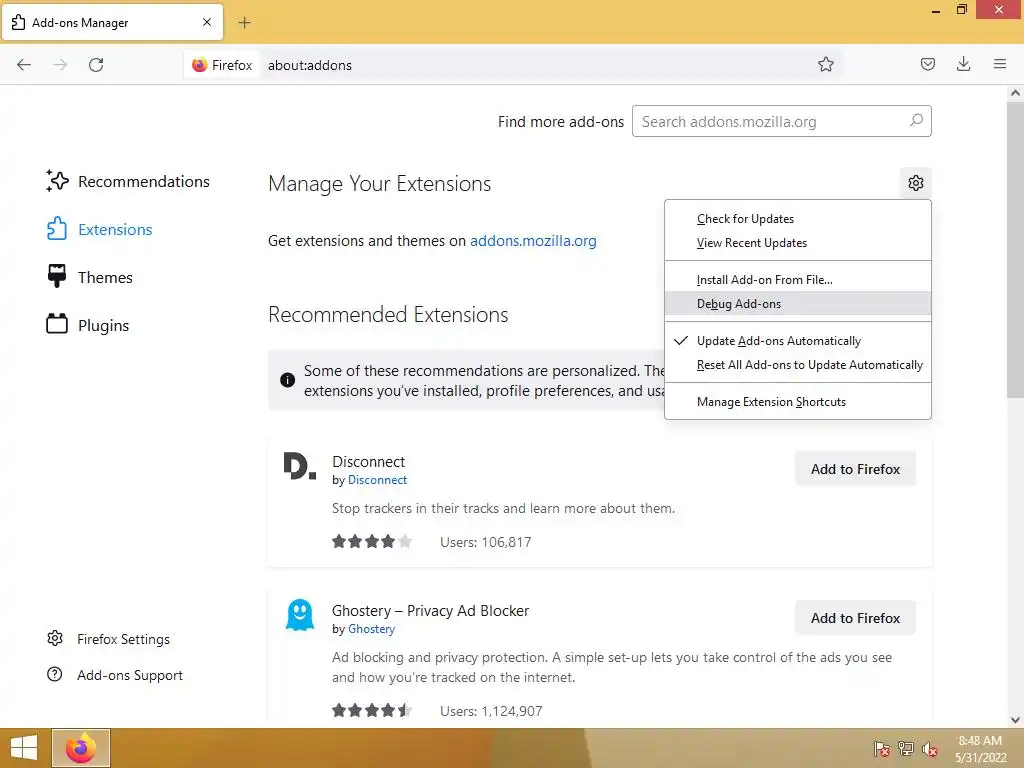Click the page vertical scrollbar thumb
Image resolution: width=1024 pixels, height=768 pixels.
coord(1015,249)
